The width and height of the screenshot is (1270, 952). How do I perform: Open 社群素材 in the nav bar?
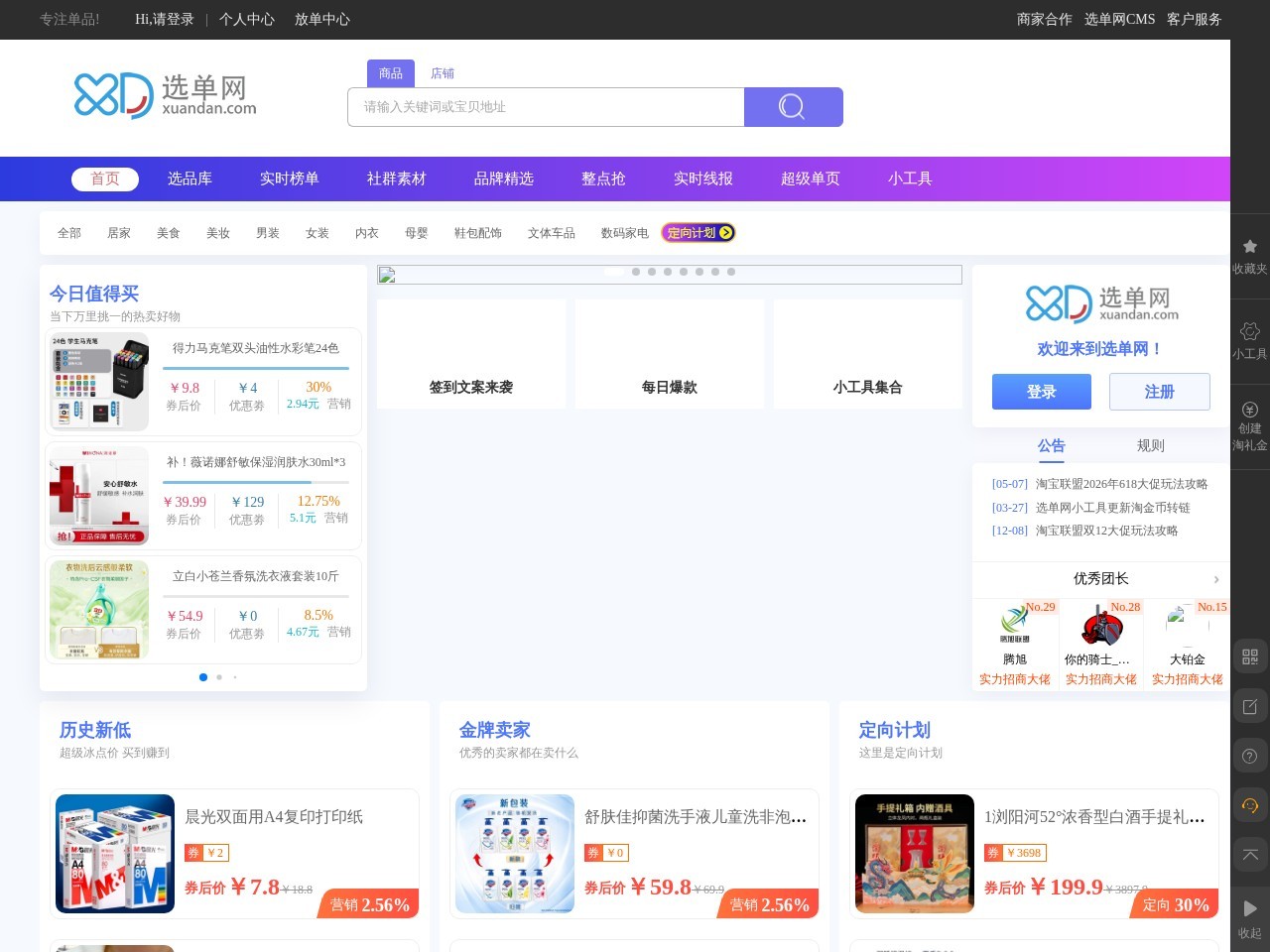point(397,178)
